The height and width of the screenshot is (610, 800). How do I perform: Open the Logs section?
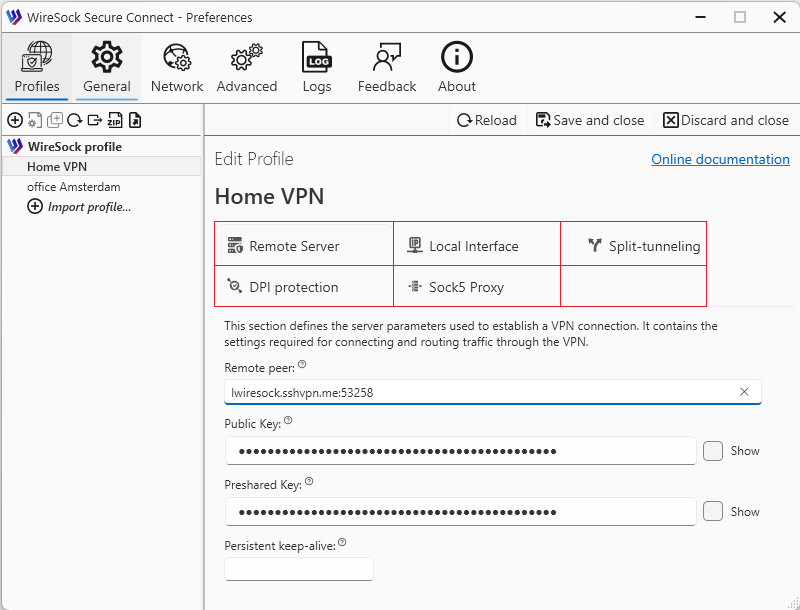[317, 68]
